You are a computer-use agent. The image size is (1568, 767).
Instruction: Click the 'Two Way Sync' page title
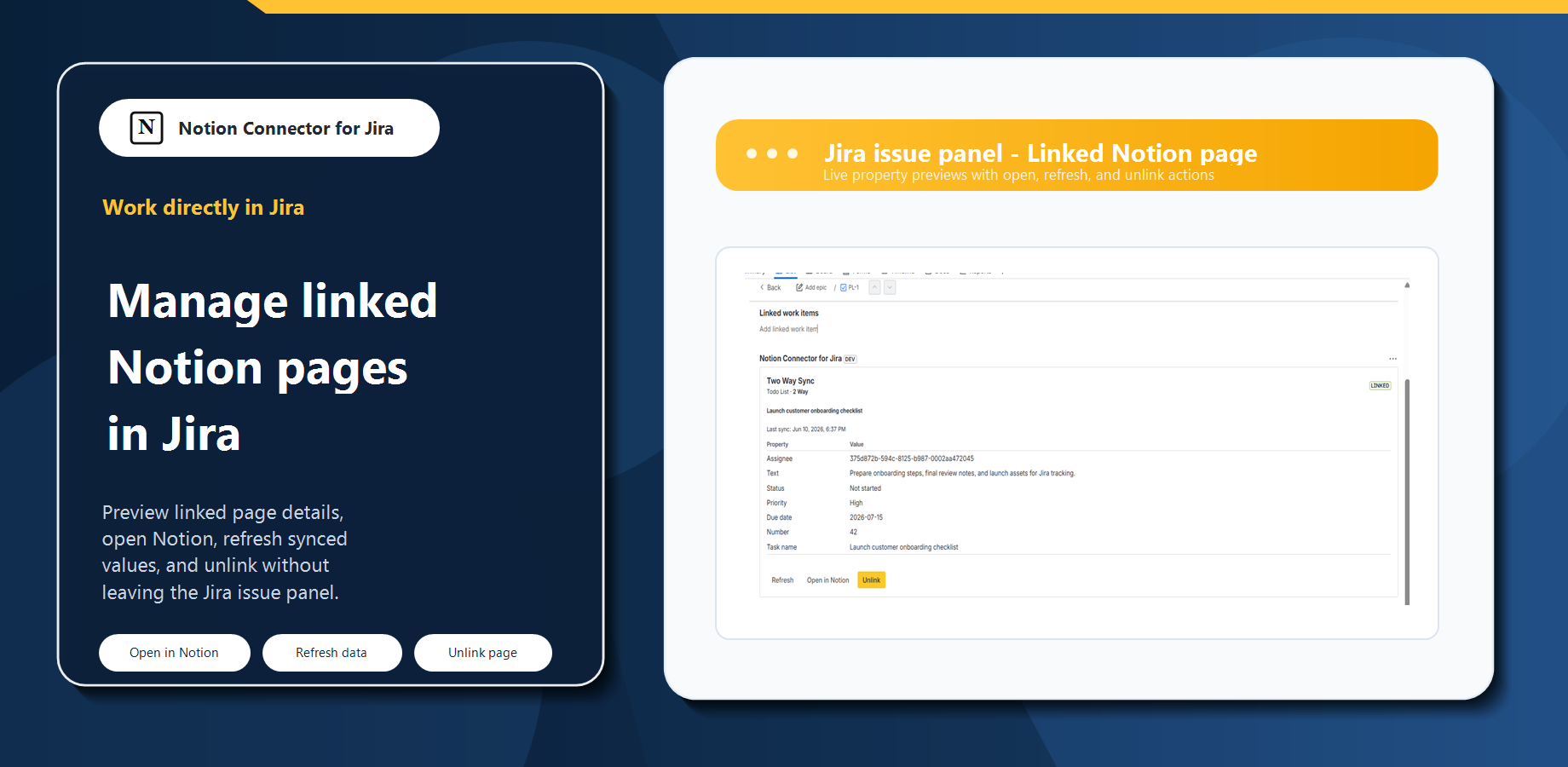tap(790, 381)
